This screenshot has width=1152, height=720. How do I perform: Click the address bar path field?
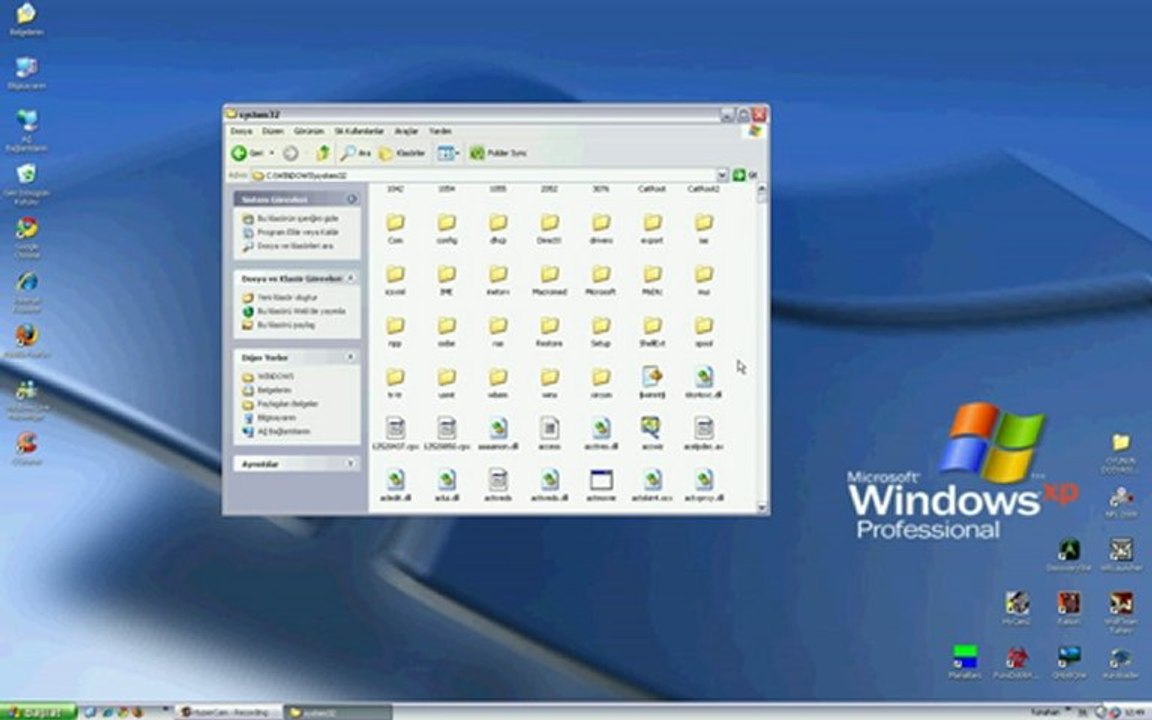click(483, 176)
